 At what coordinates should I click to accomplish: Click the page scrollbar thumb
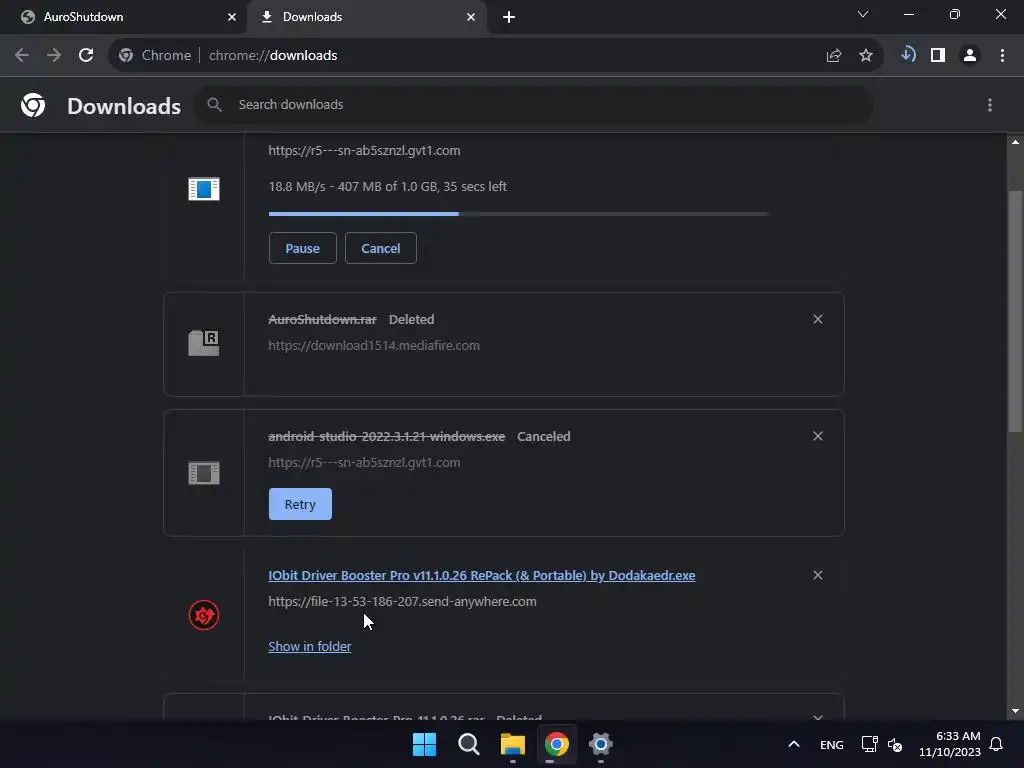click(x=1015, y=311)
